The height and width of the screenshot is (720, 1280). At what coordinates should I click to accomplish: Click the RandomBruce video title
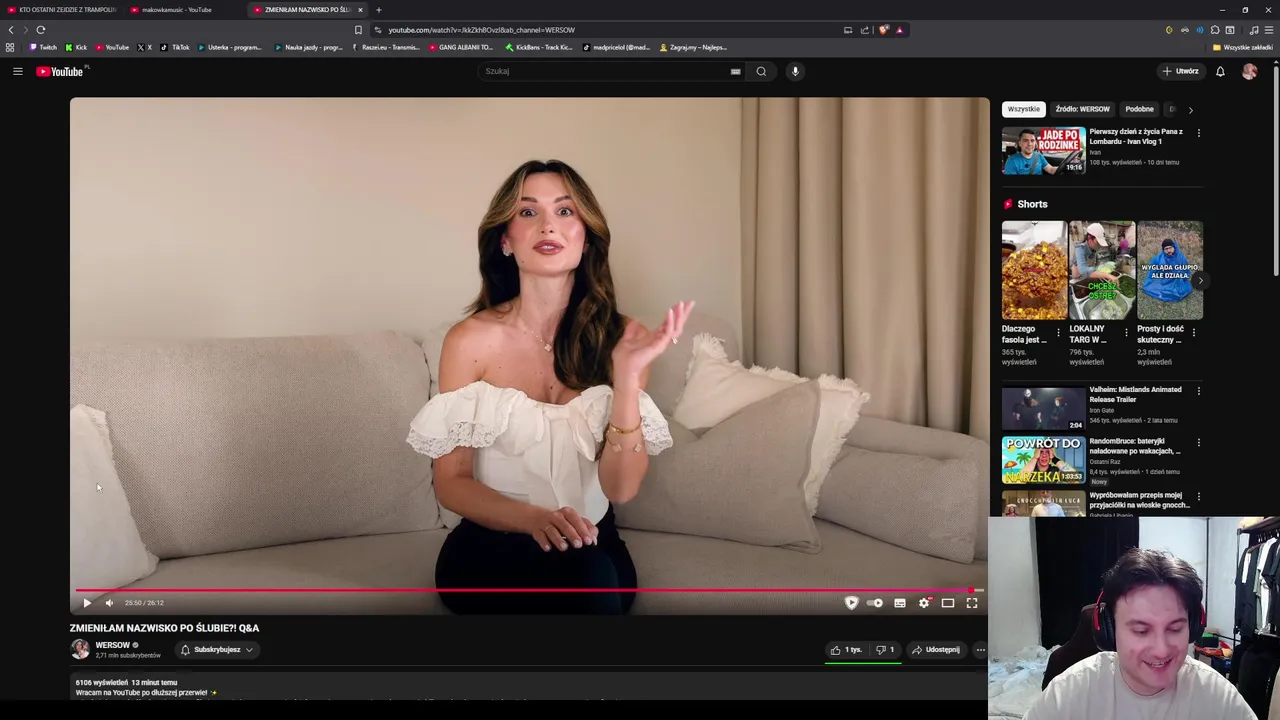(x=1135, y=446)
